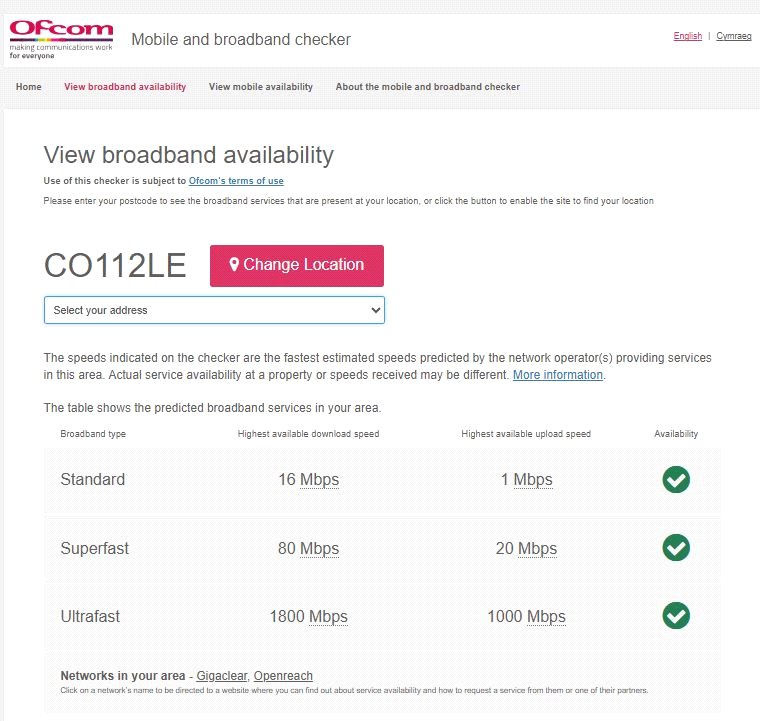Click the 16 Mbps Standard download speed
Screen dimensions: 760x721
308,480
